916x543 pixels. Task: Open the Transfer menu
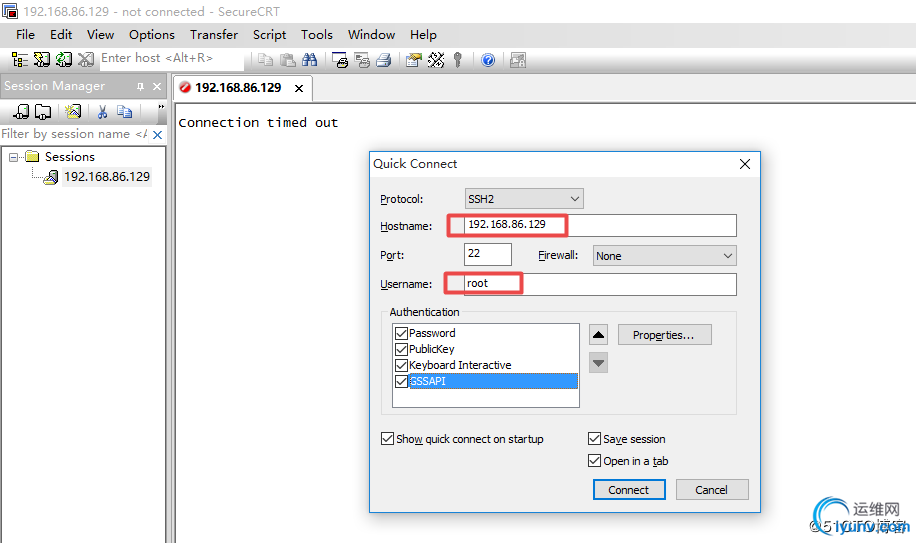point(214,34)
